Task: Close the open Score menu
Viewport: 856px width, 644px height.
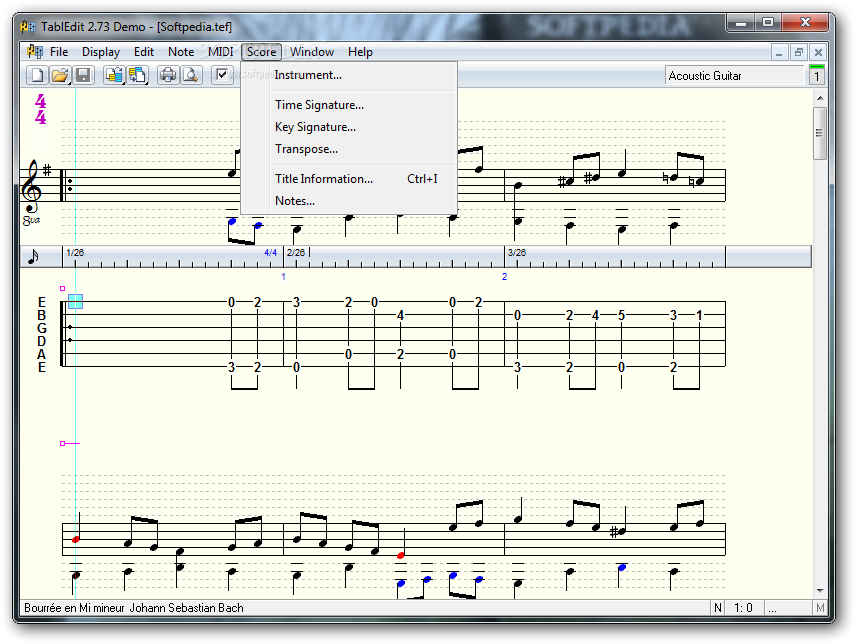Action: coord(261,52)
